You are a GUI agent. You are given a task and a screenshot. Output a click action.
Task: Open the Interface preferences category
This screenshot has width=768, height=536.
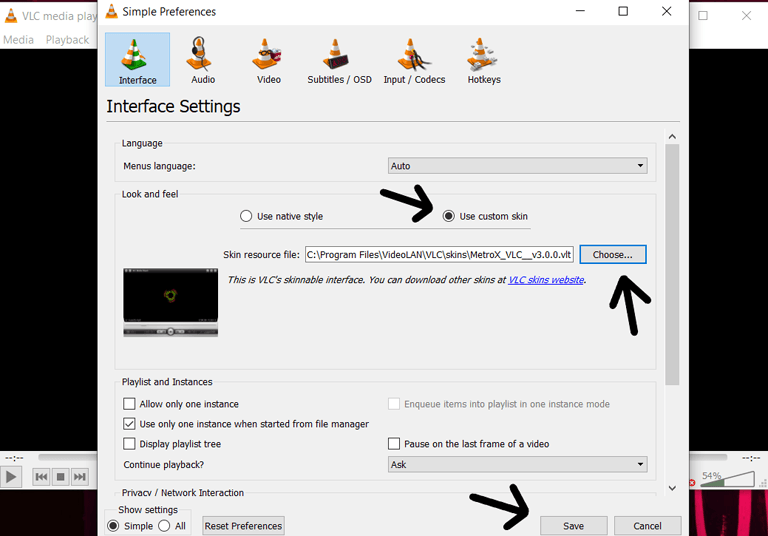point(138,60)
